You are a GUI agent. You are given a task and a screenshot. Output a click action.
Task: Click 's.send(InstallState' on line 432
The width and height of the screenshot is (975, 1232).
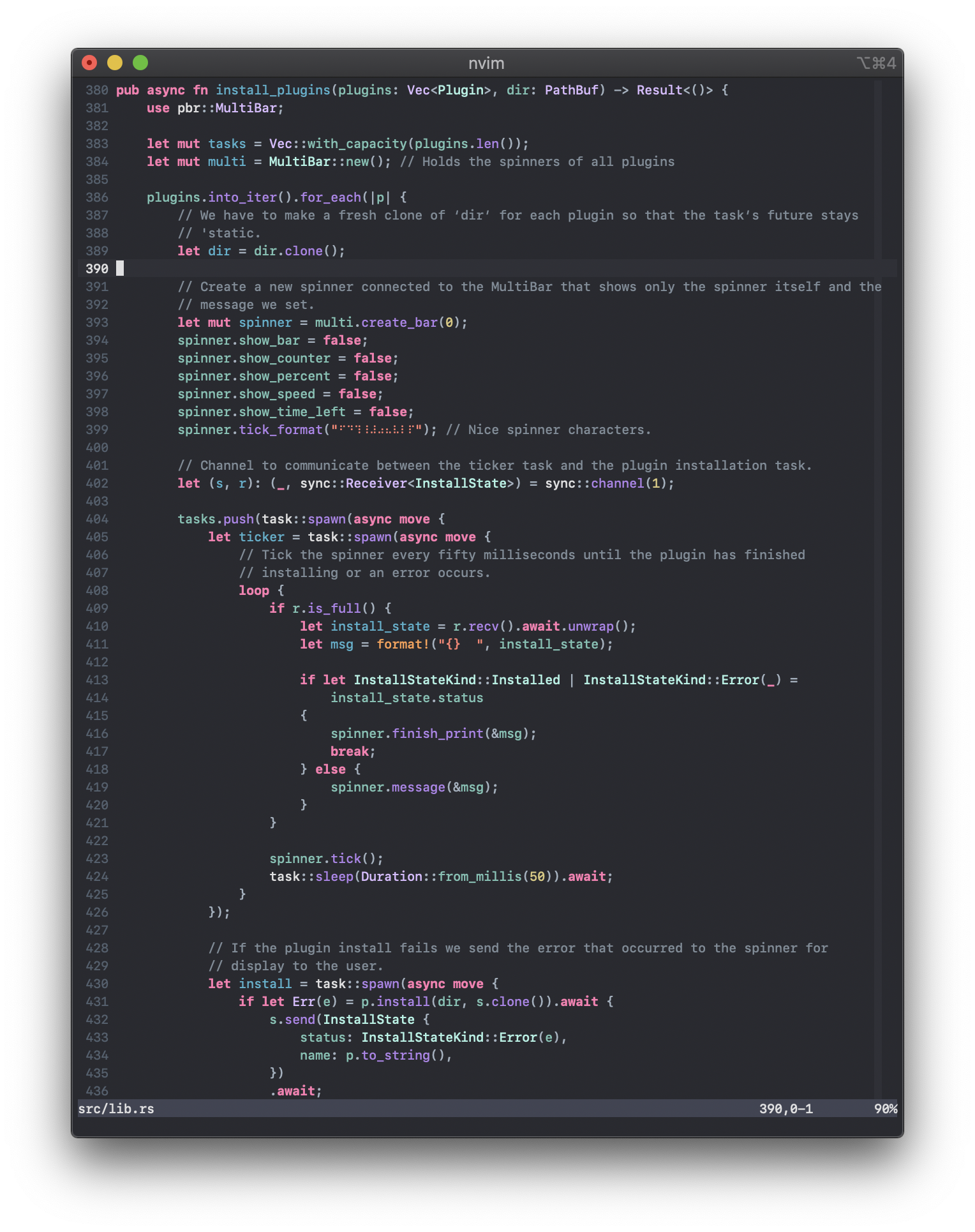click(342, 1019)
